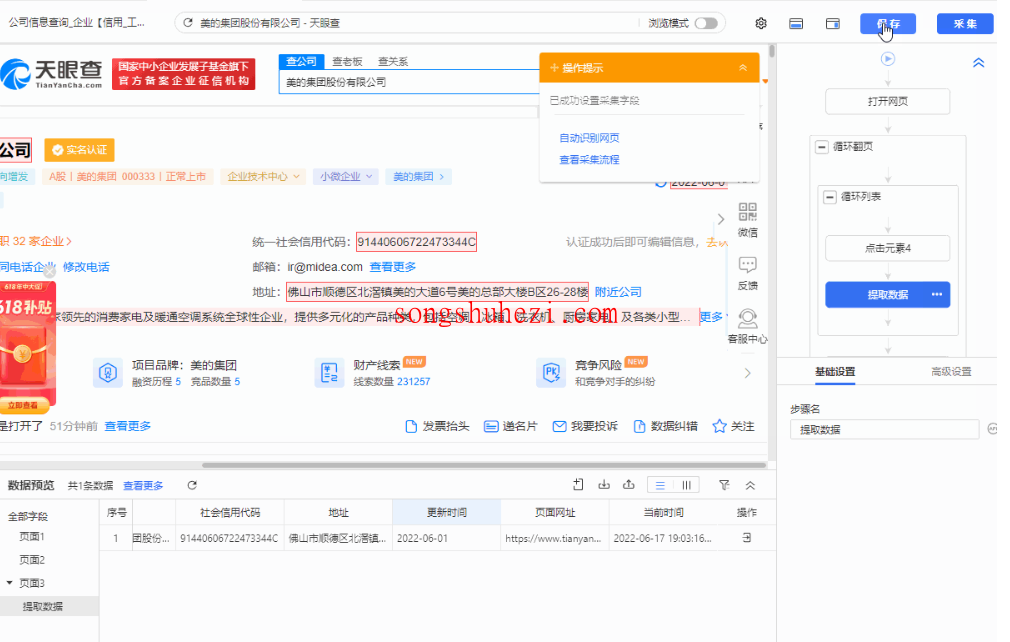Click the company search box with 美的集团股份有限公司
This screenshot has width=1010, height=642.
click(409, 82)
